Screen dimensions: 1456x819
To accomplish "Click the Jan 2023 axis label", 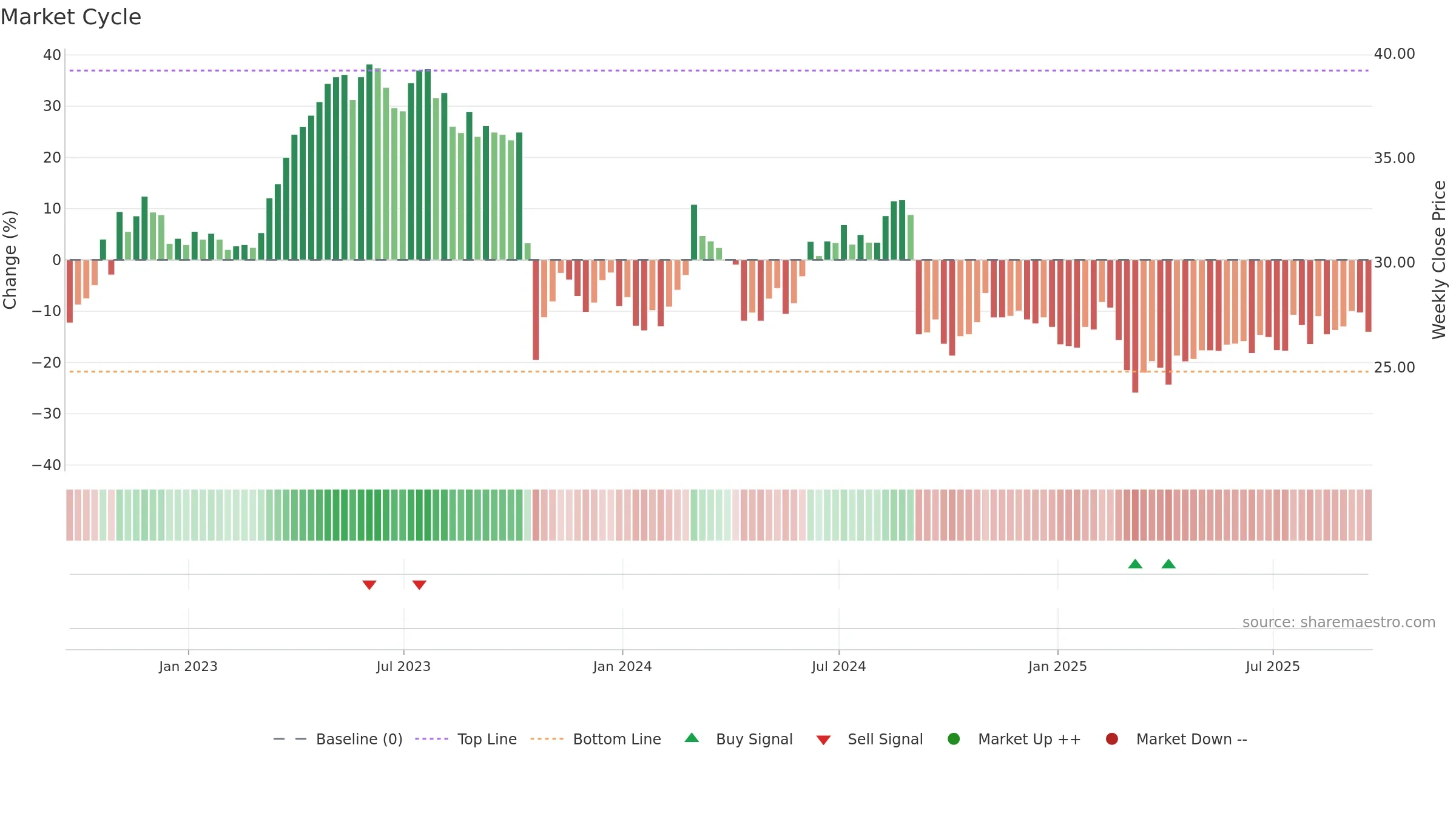I will pyautogui.click(x=188, y=666).
